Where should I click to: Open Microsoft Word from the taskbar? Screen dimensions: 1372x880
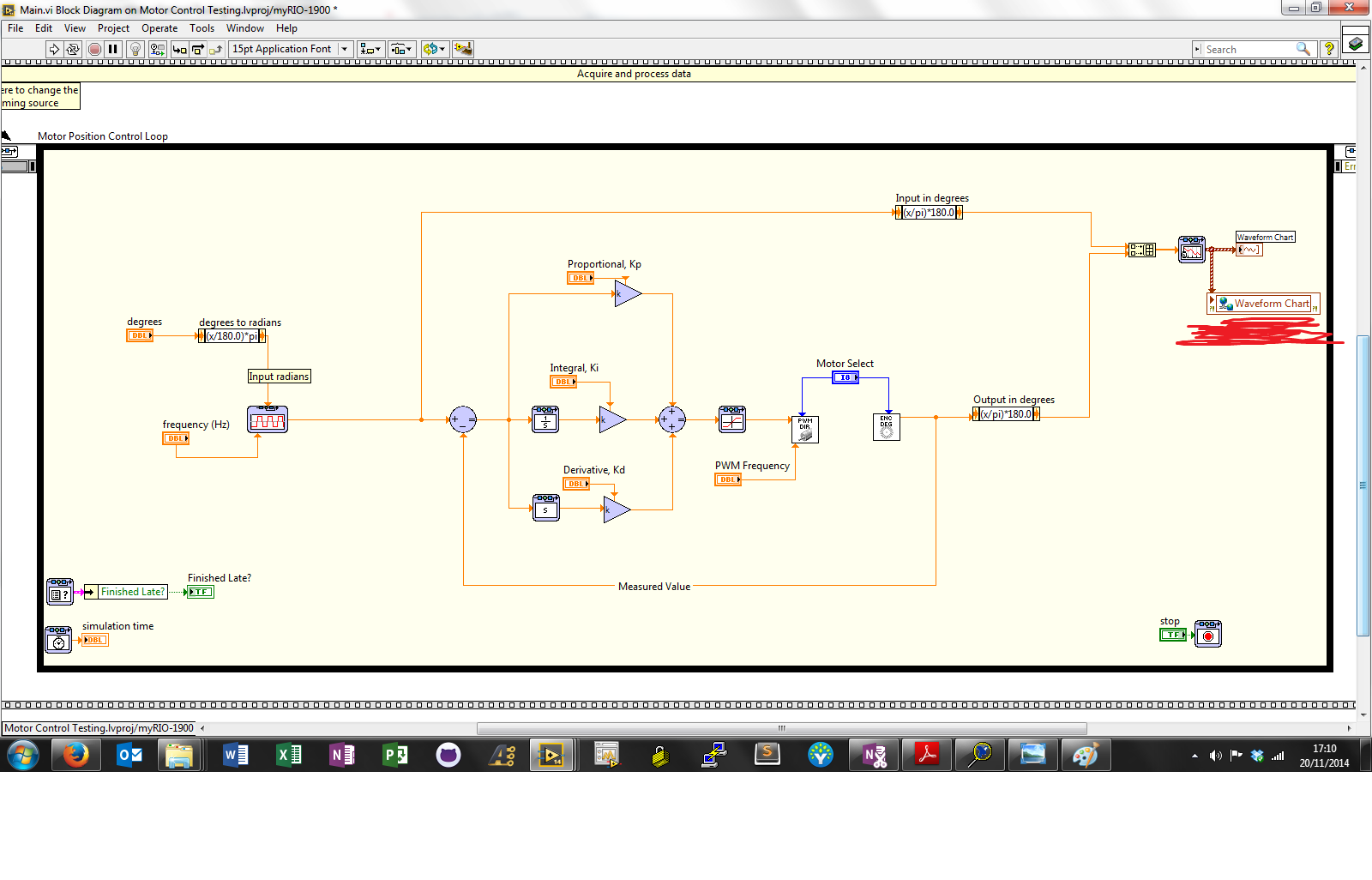click(x=235, y=755)
